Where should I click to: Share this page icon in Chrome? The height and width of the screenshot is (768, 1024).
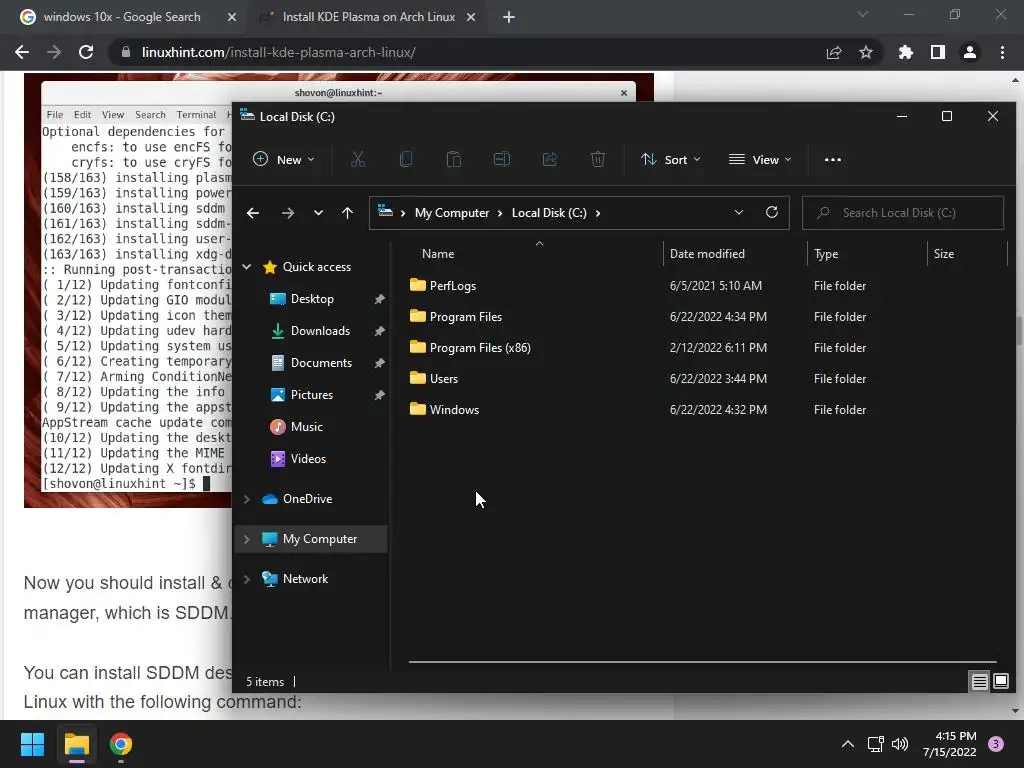pyautogui.click(x=833, y=52)
